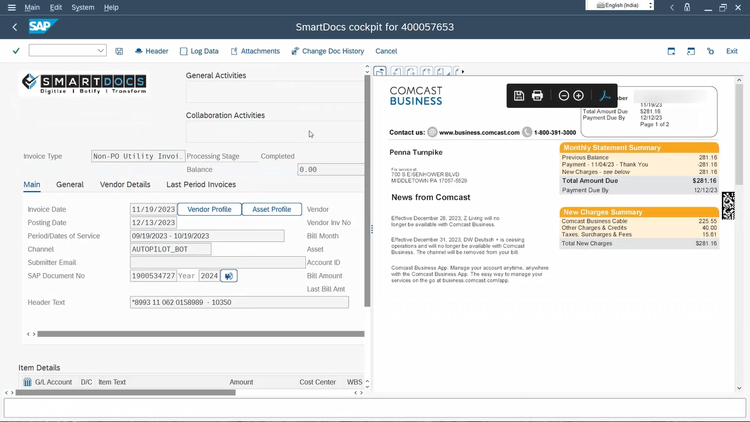750x422 pixels.
Task: Click the SAP Document No field
Action: click(x=153, y=276)
